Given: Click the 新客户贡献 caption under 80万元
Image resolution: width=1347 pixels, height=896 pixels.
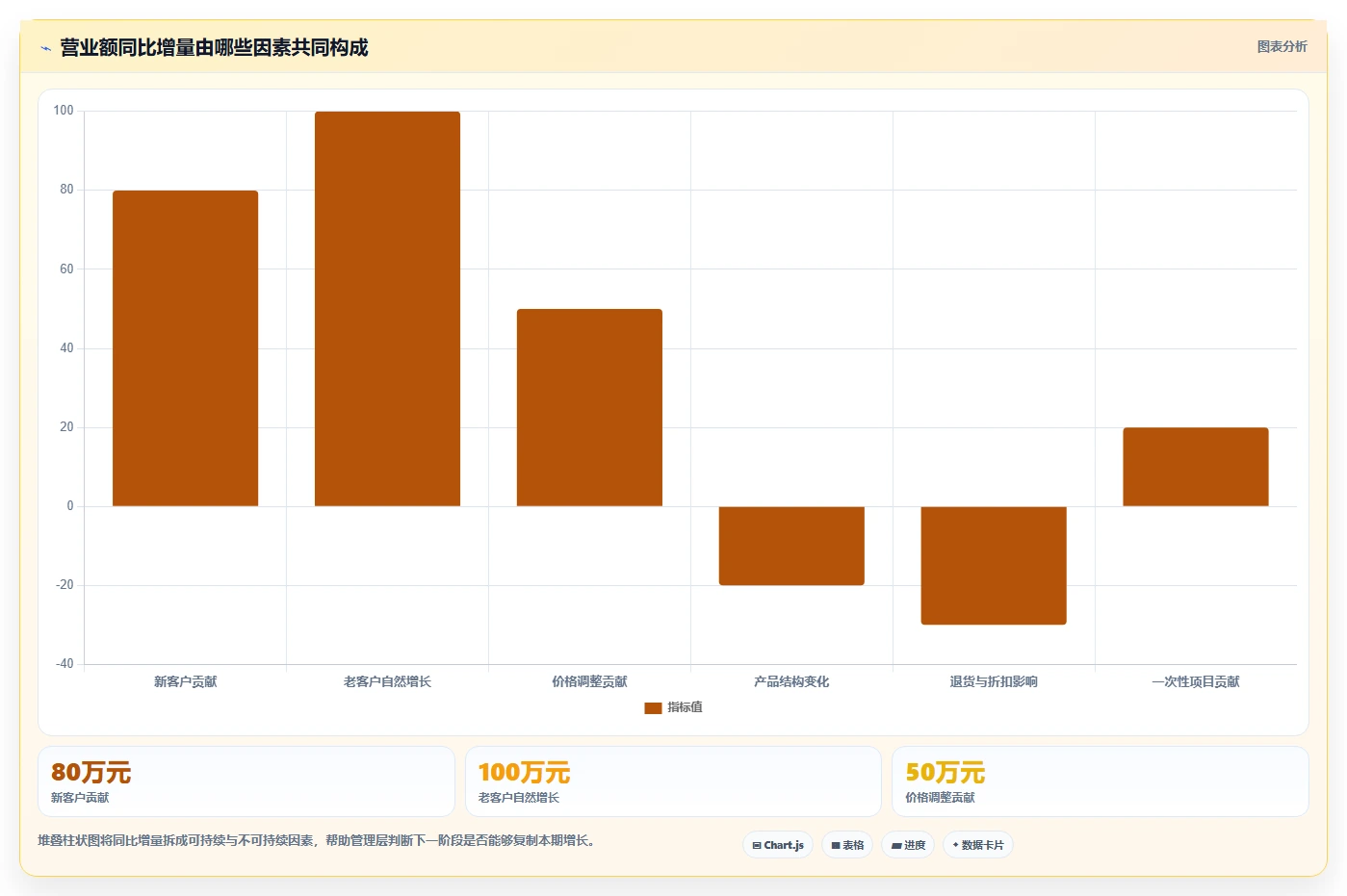Looking at the screenshot, I should pyautogui.click(x=80, y=798).
